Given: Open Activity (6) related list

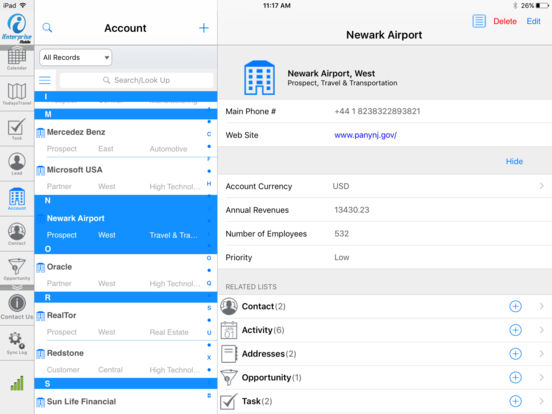Looking at the screenshot, I should point(385,330).
